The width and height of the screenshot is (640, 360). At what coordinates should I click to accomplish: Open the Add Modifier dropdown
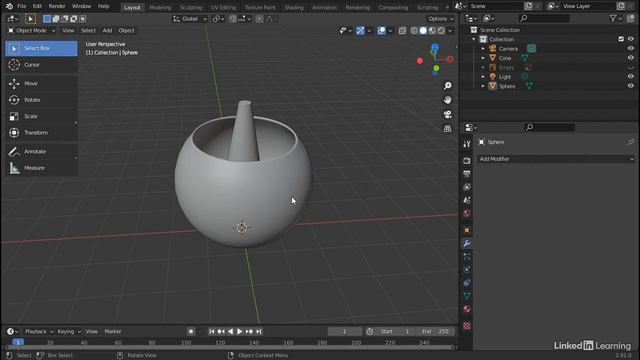point(556,159)
